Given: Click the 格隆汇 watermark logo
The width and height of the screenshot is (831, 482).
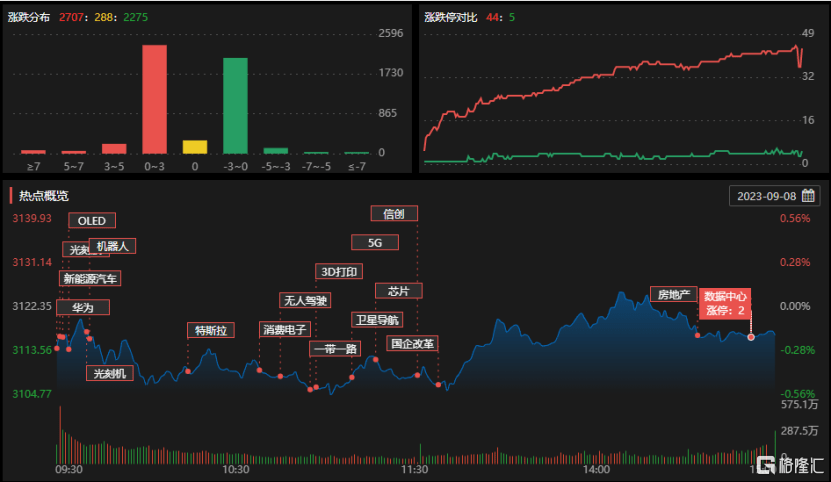Looking at the screenshot, I should click(789, 465).
